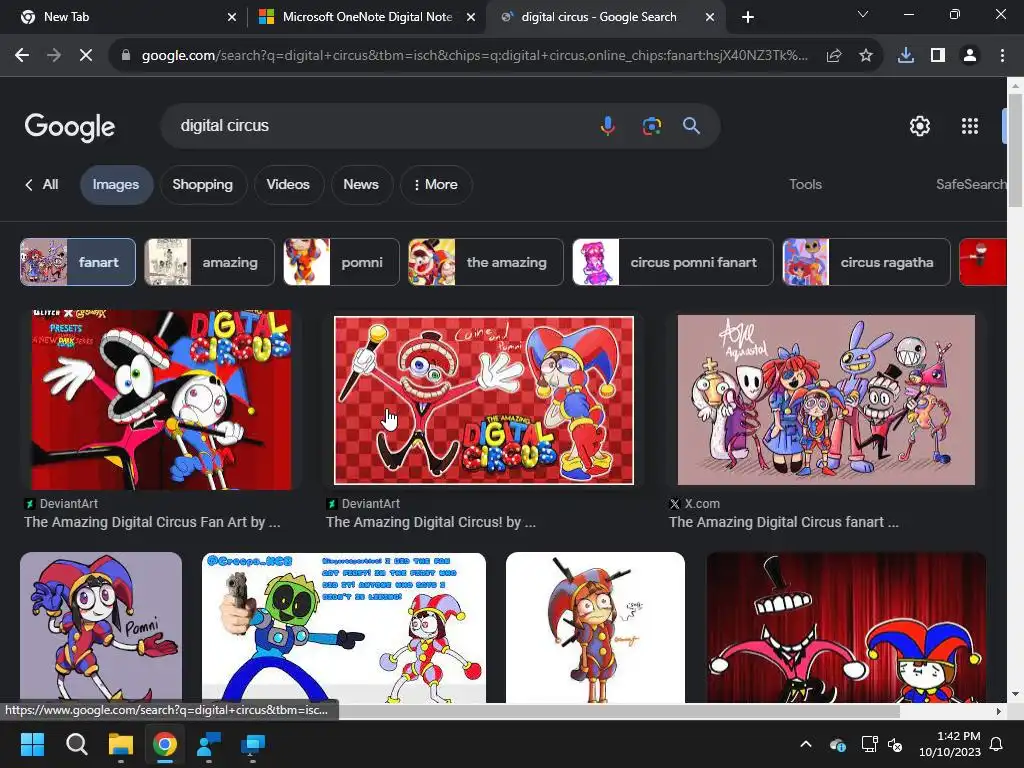The width and height of the screenshot is (1024, 768).
Task: Open Chrome downloads icon
Action: pos(906,56)
